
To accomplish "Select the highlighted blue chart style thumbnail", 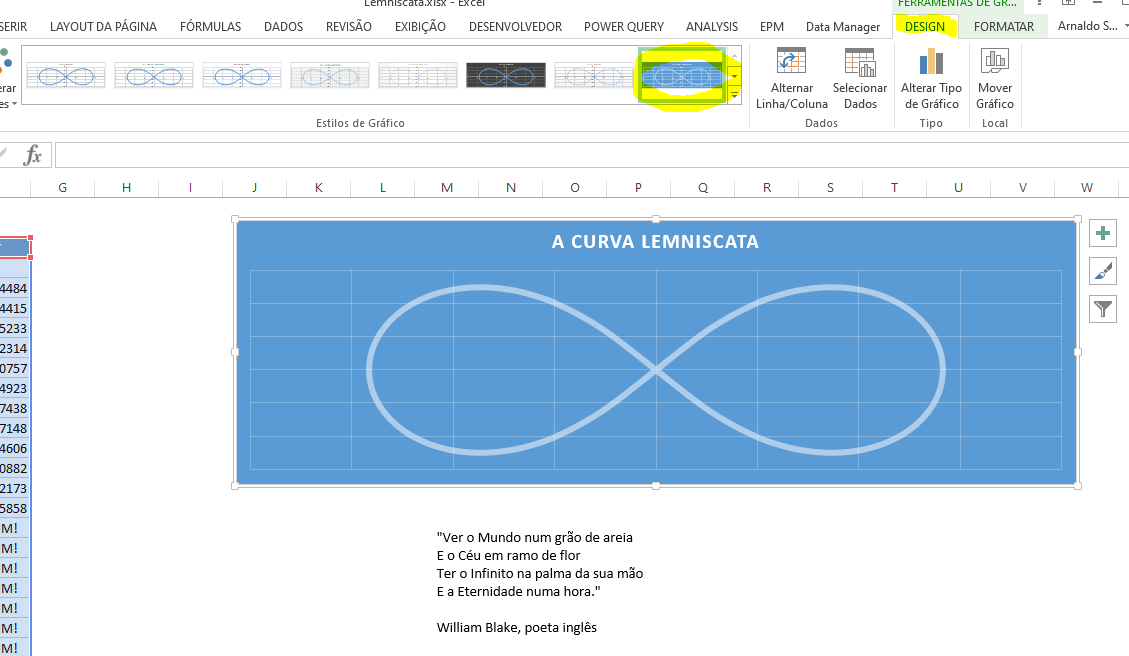I will coord(682,75).
